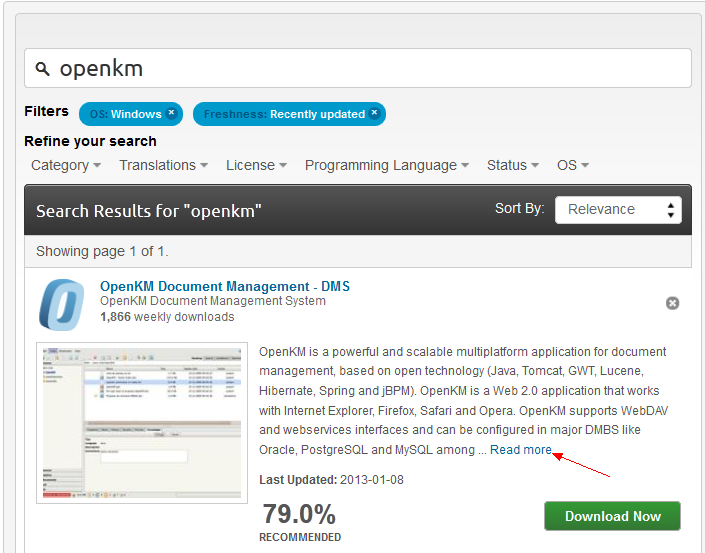
Task: Click into the openkm search field
Action: tap(358, 68)
